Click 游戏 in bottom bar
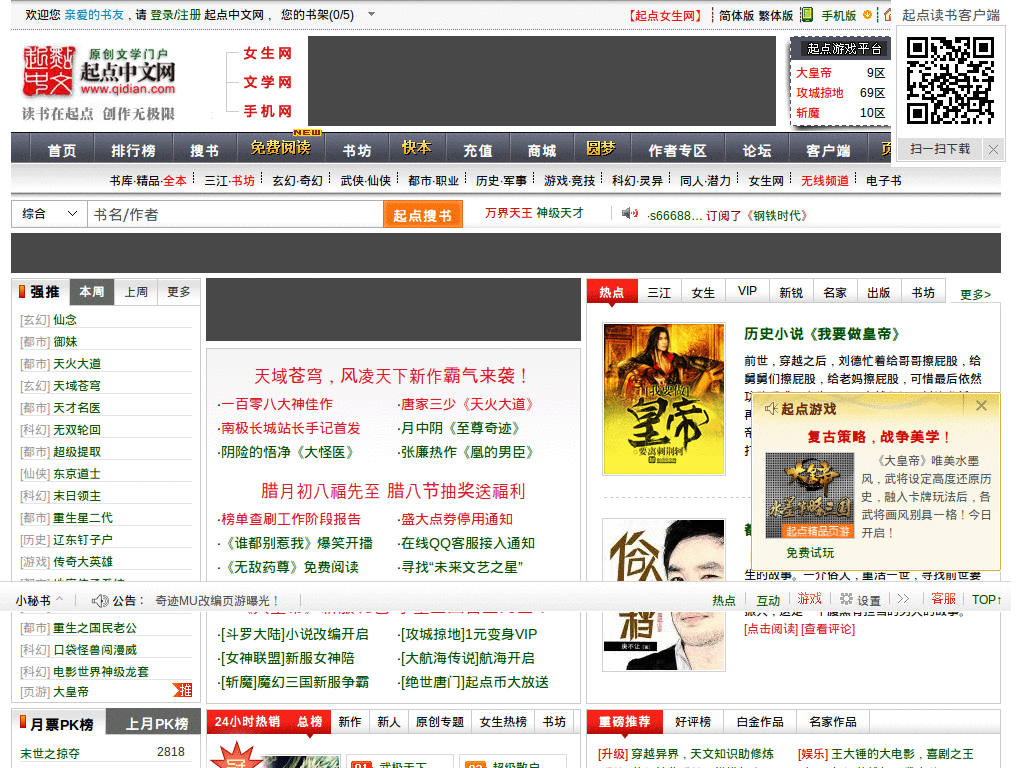1024x768 pixels. 809,599
